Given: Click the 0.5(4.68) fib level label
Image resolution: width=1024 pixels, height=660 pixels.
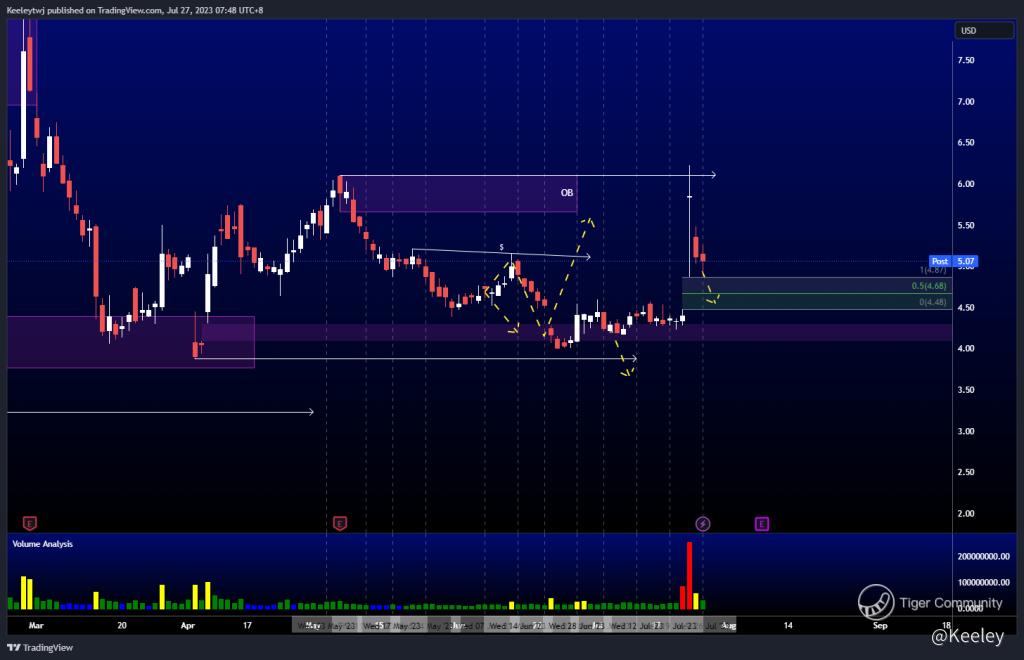Looking at the screenshot, I should [x=929, y=286].
